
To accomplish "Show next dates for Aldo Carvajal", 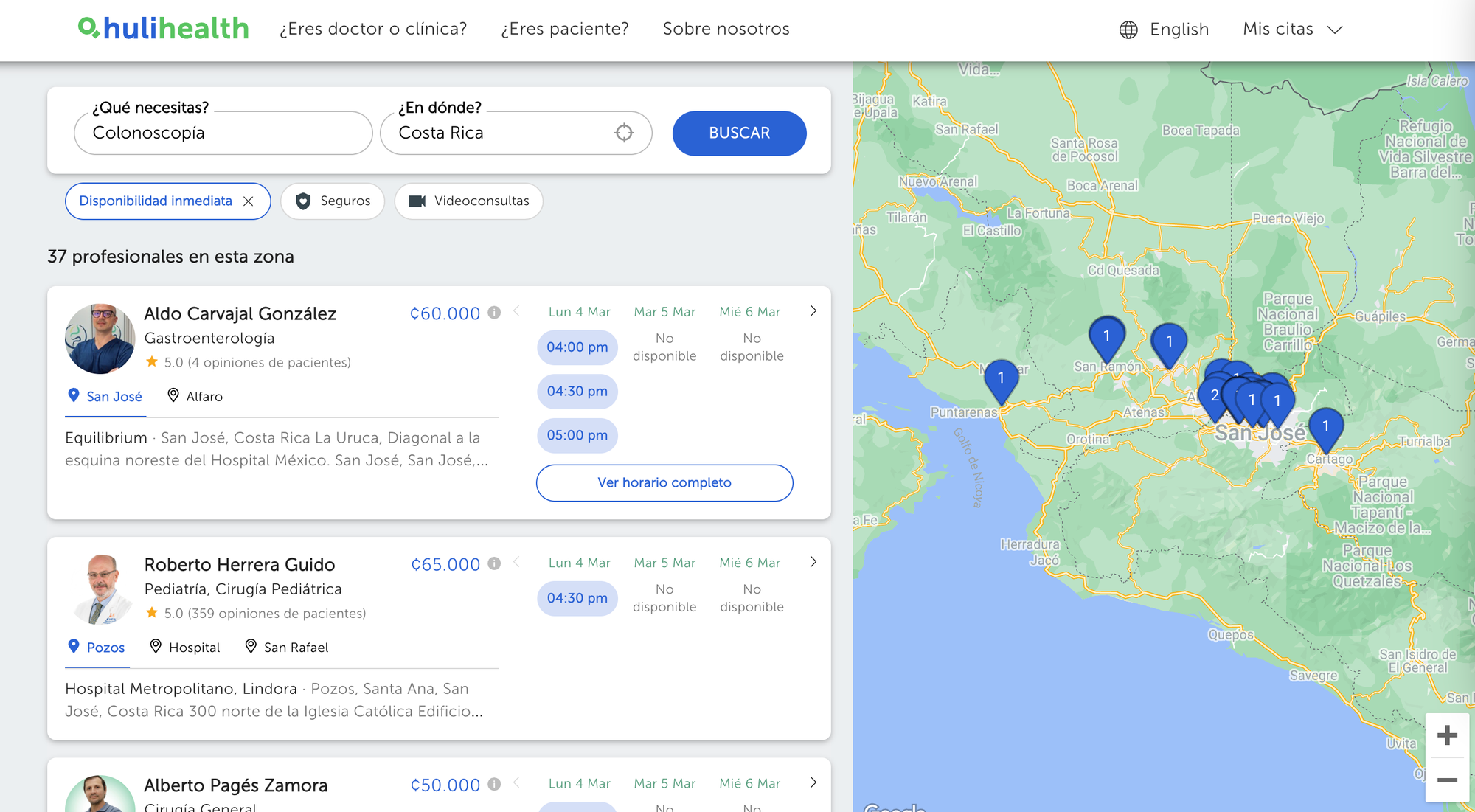I will (x=813, y=311).
